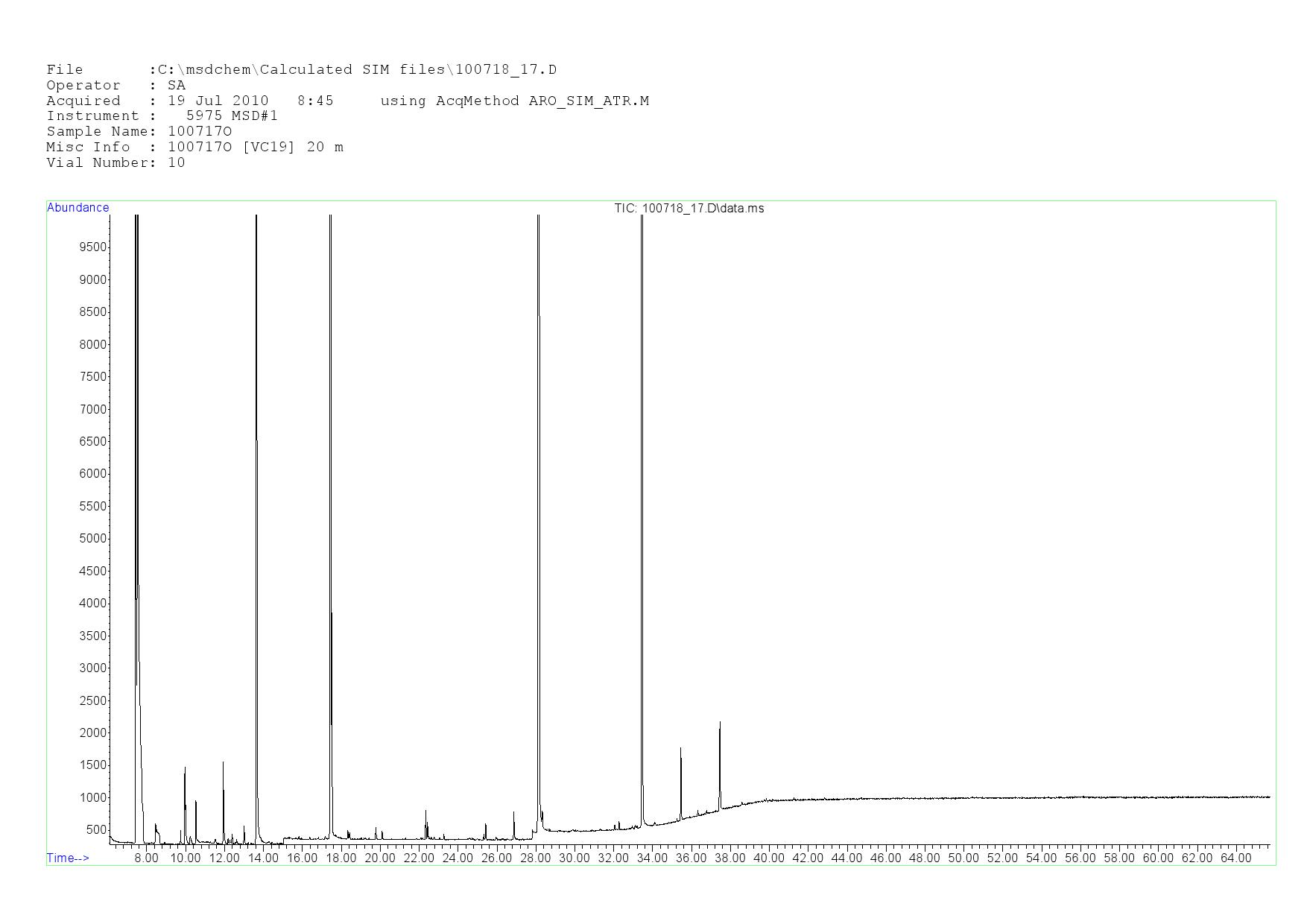Click the 64.00 time axis label
This screenshot has width=1307, height=924.
click(1235, 858)
